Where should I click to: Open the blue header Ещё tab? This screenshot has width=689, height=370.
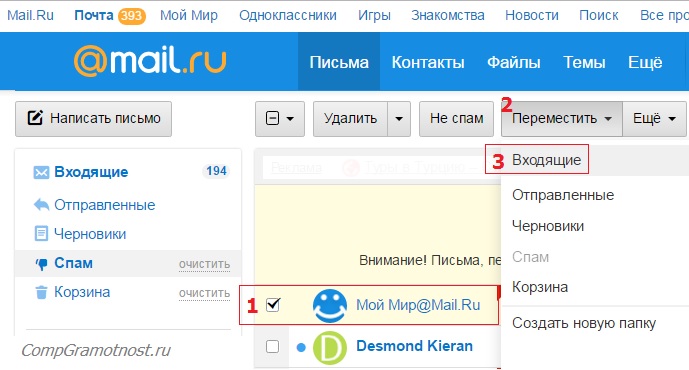click(x=645, y=62)
